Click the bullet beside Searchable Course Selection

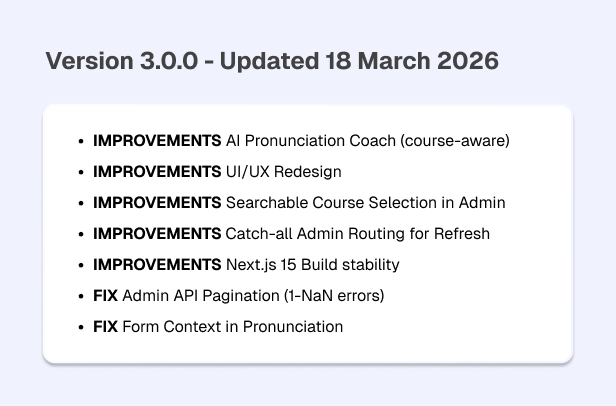click(80, 204)
